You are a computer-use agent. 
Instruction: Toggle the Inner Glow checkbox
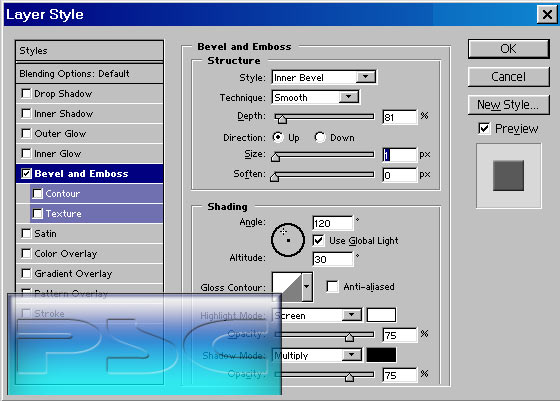(26, 154)
